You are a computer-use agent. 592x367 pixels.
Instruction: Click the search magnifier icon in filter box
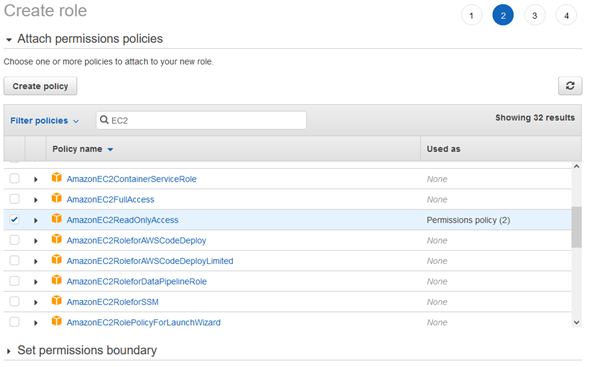click(104, 120)
